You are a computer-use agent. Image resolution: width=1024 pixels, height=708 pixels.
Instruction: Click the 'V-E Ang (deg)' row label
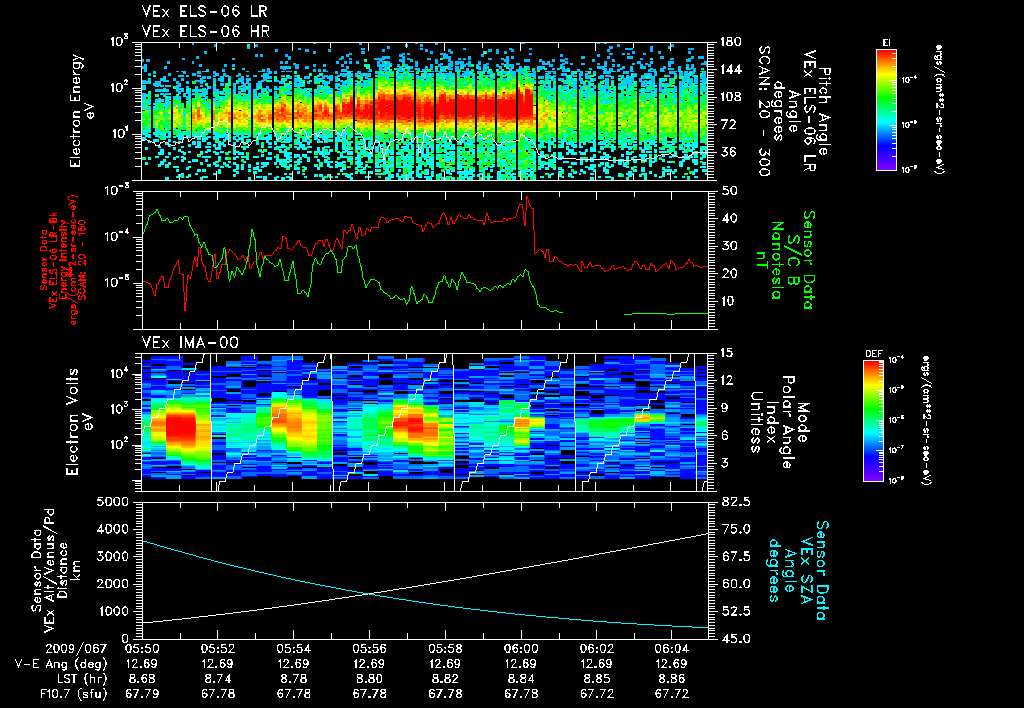(x=61, y=664)
